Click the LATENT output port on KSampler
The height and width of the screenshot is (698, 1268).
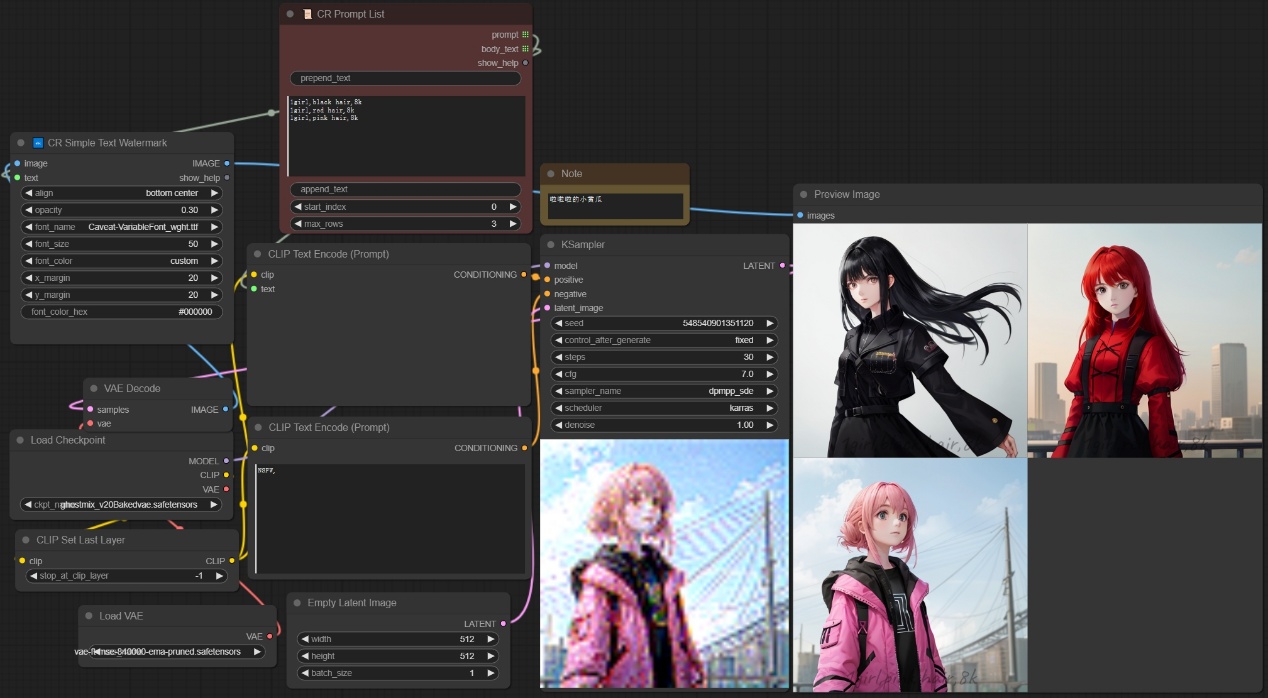tap(782, 266)
